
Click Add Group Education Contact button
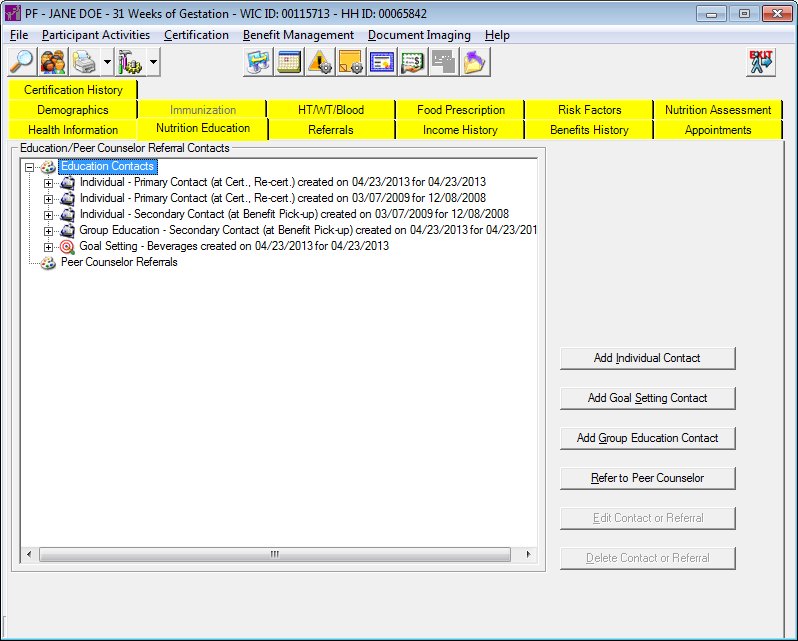pos(647,438)
